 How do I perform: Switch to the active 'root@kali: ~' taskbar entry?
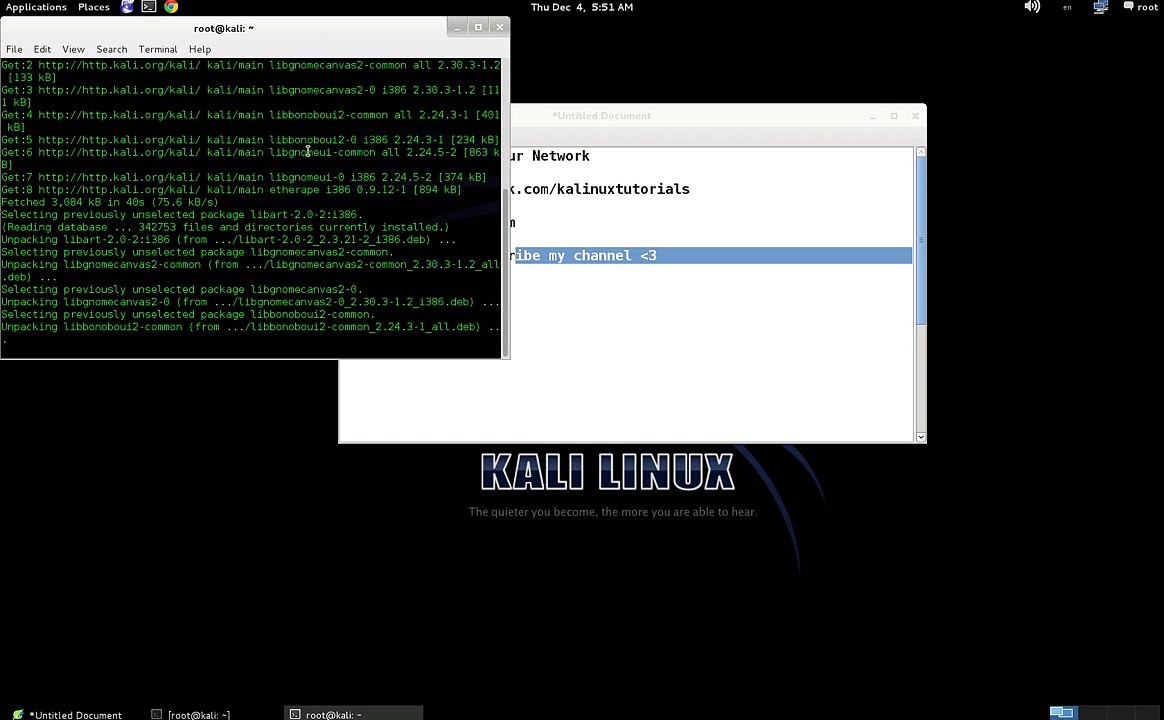[353, 713]
